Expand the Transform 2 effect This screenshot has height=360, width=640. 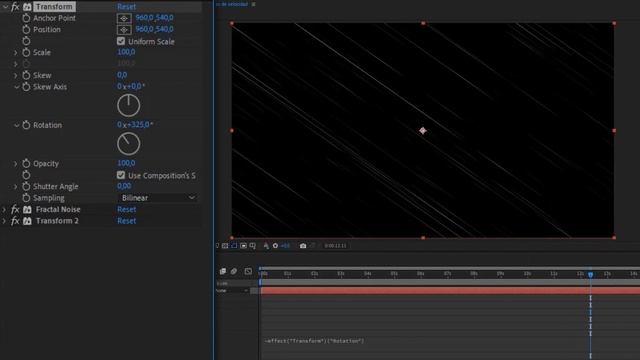pos(4,221)
